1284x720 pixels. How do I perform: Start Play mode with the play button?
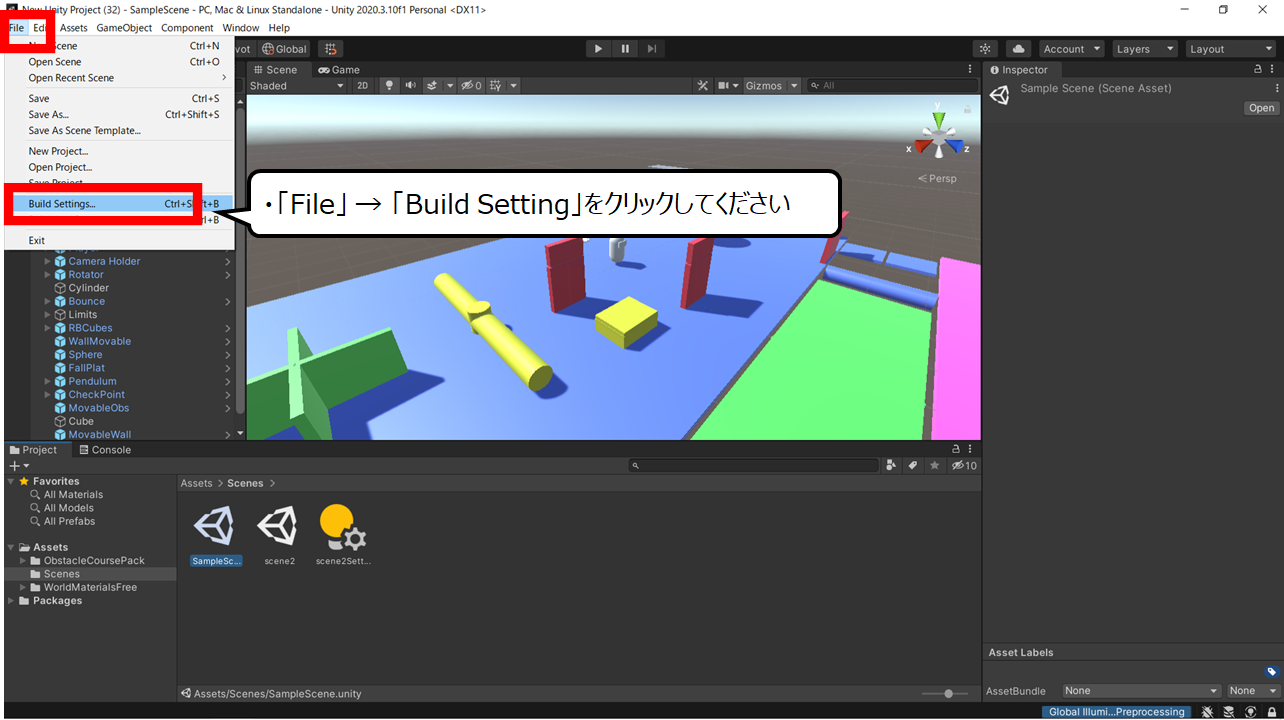pyautogui.click(x=598, y=48)
